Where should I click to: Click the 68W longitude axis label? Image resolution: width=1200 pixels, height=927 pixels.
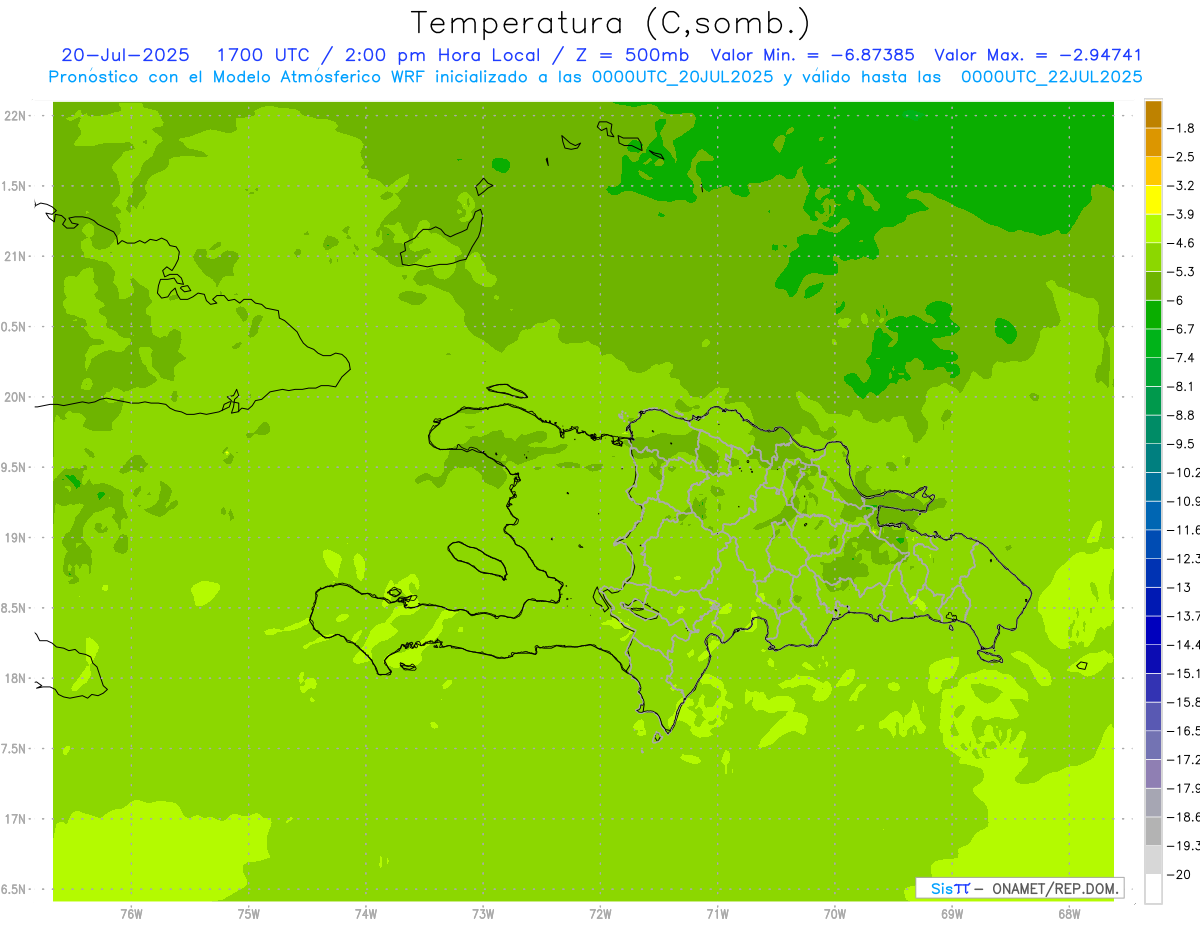[x=1069, y=914]
